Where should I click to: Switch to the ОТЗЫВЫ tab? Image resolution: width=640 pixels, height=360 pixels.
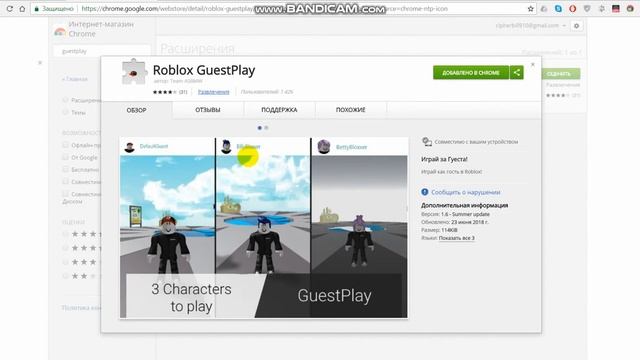pyautogui.click(x=208, y=110)
